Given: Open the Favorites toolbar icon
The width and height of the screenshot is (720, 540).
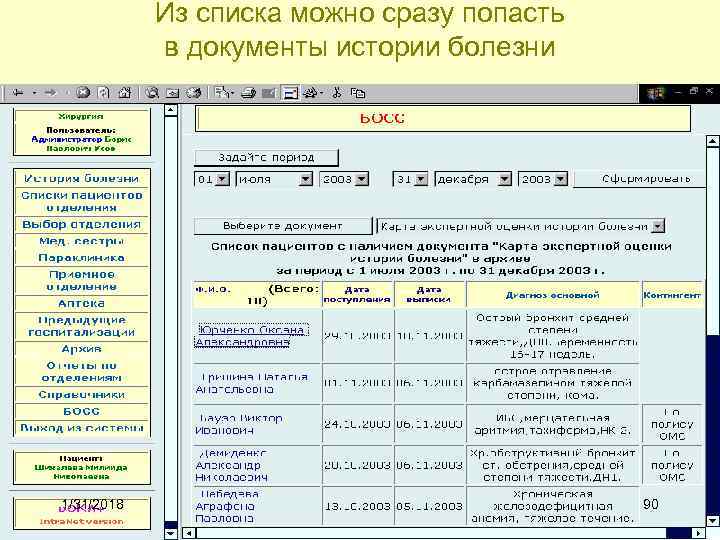Looking at the screenshot, I should (x=173, y=93).
